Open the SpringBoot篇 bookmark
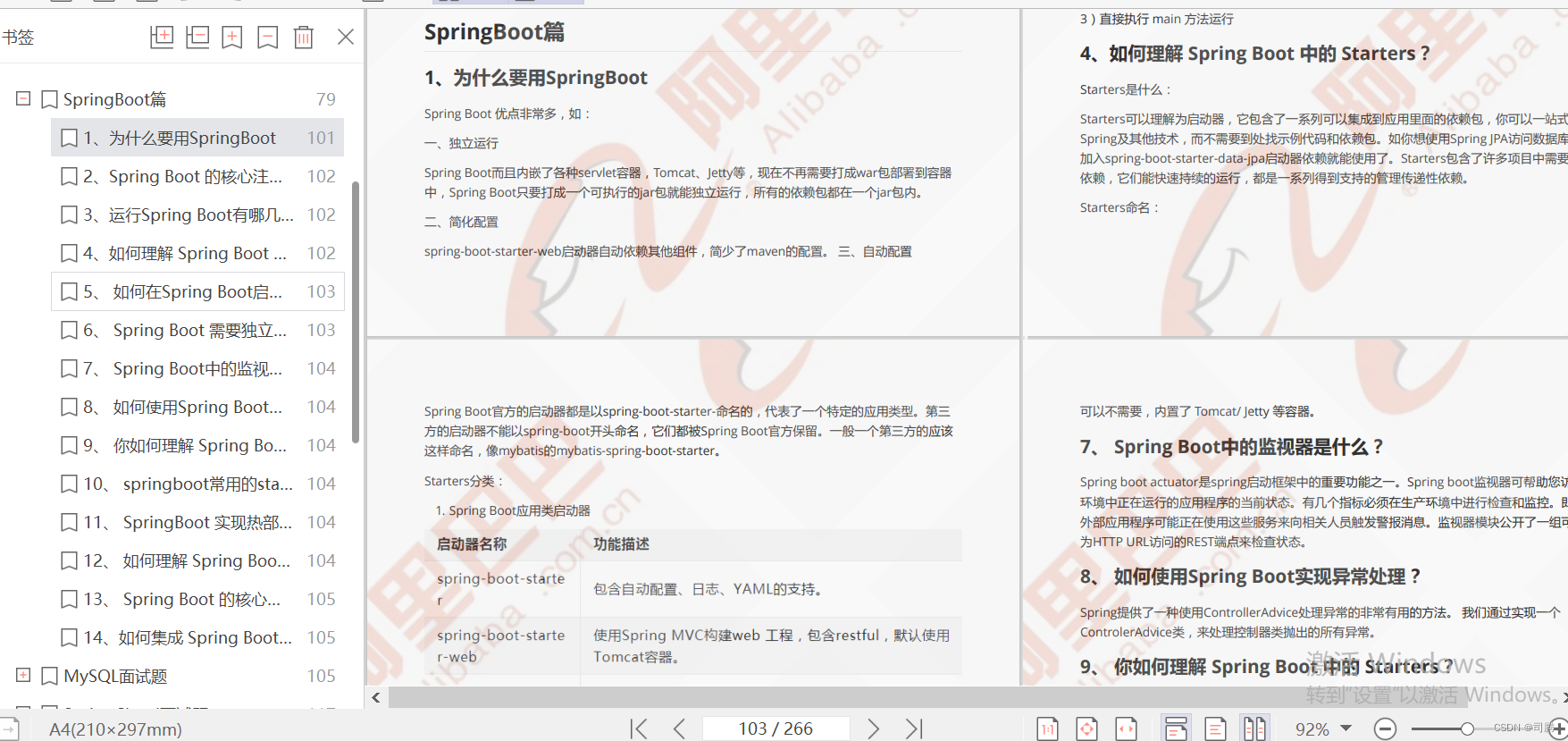The image size is (1568, 741). pyautogui.click(x=114, y=99)
